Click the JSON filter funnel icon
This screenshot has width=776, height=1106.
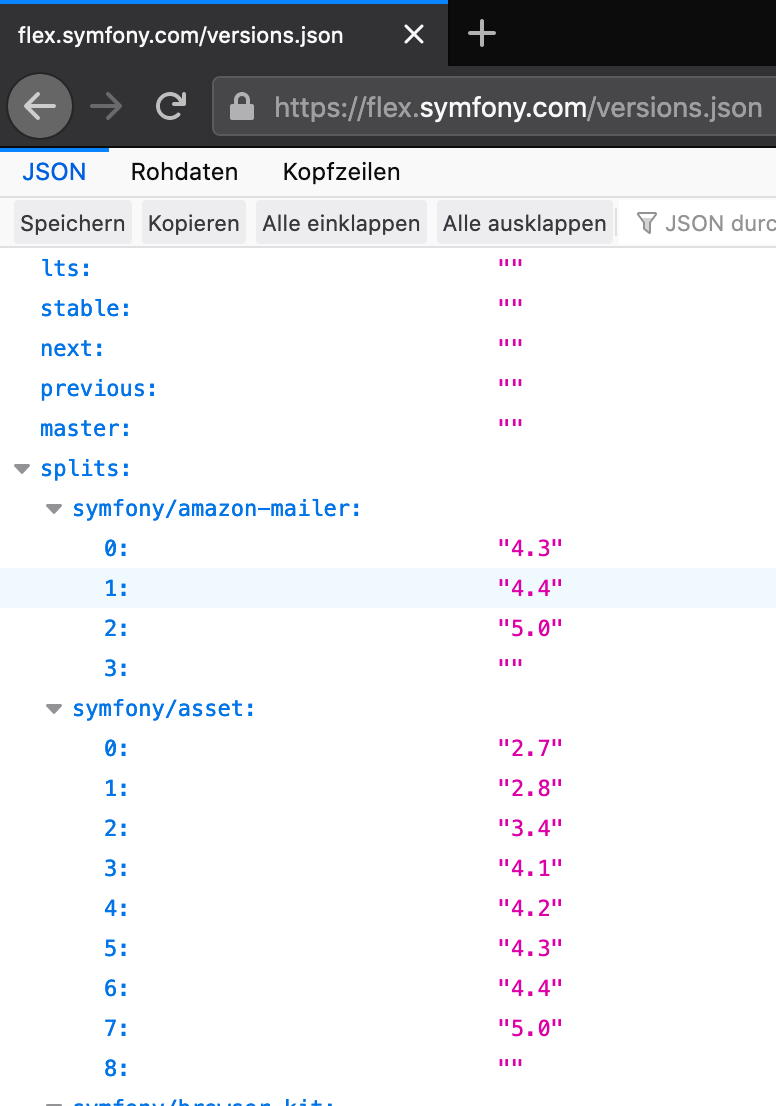646,223
